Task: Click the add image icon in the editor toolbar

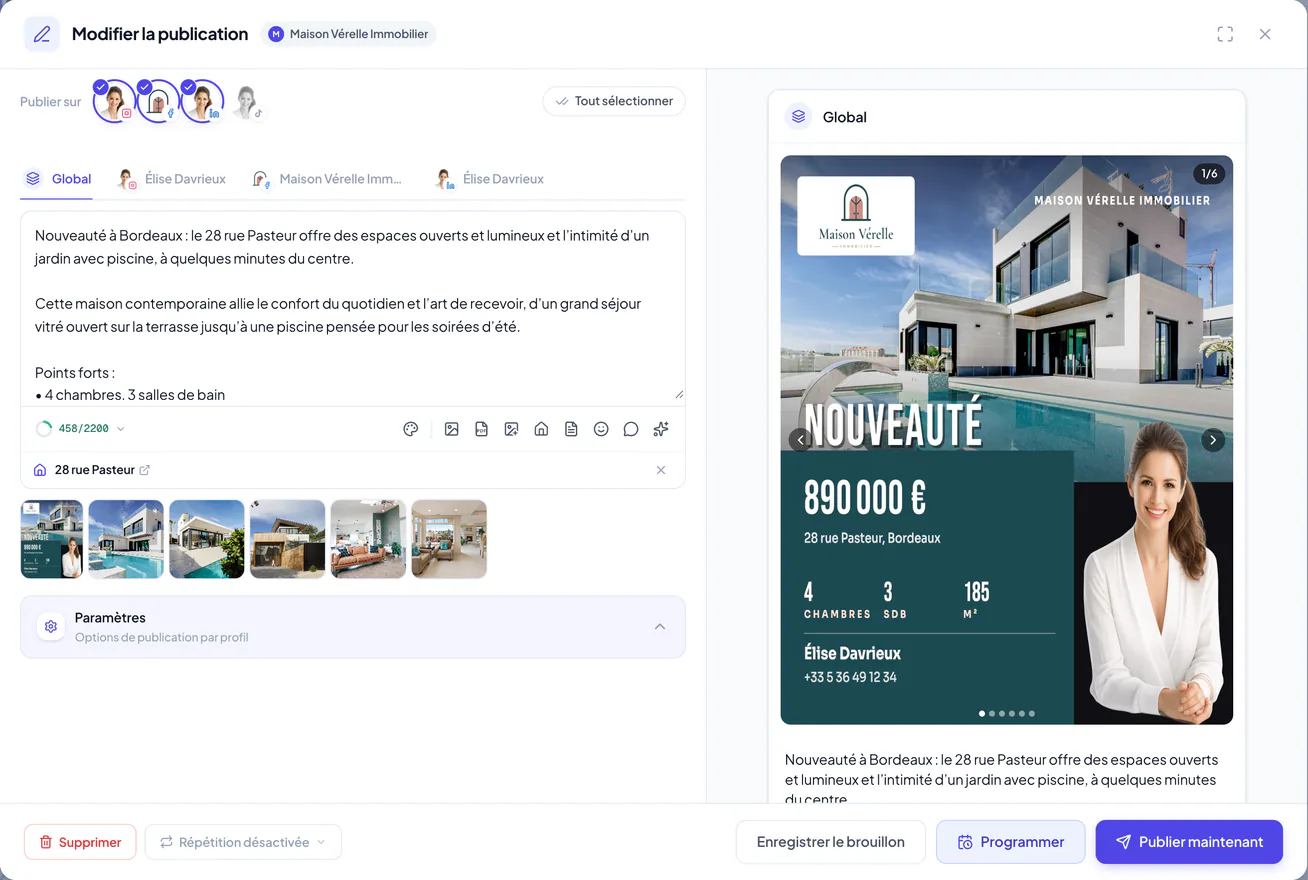Action: point(452,429)
